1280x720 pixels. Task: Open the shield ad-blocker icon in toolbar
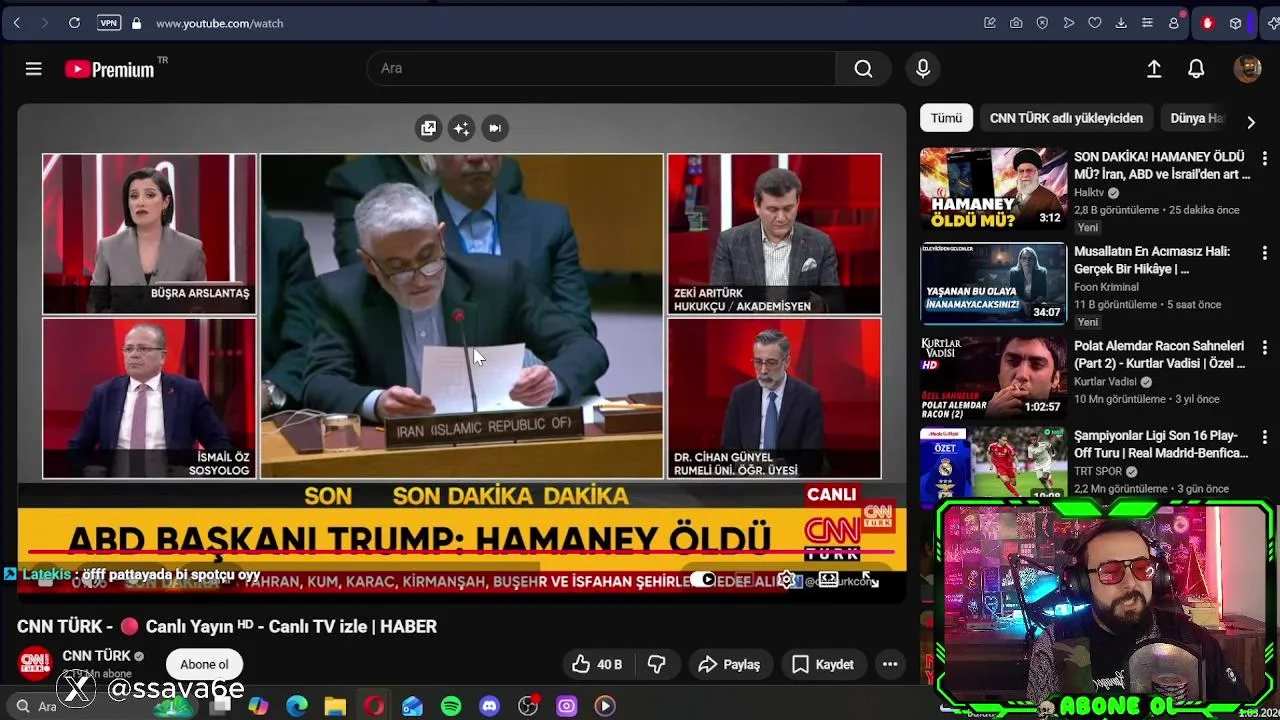click(1042, 23)
